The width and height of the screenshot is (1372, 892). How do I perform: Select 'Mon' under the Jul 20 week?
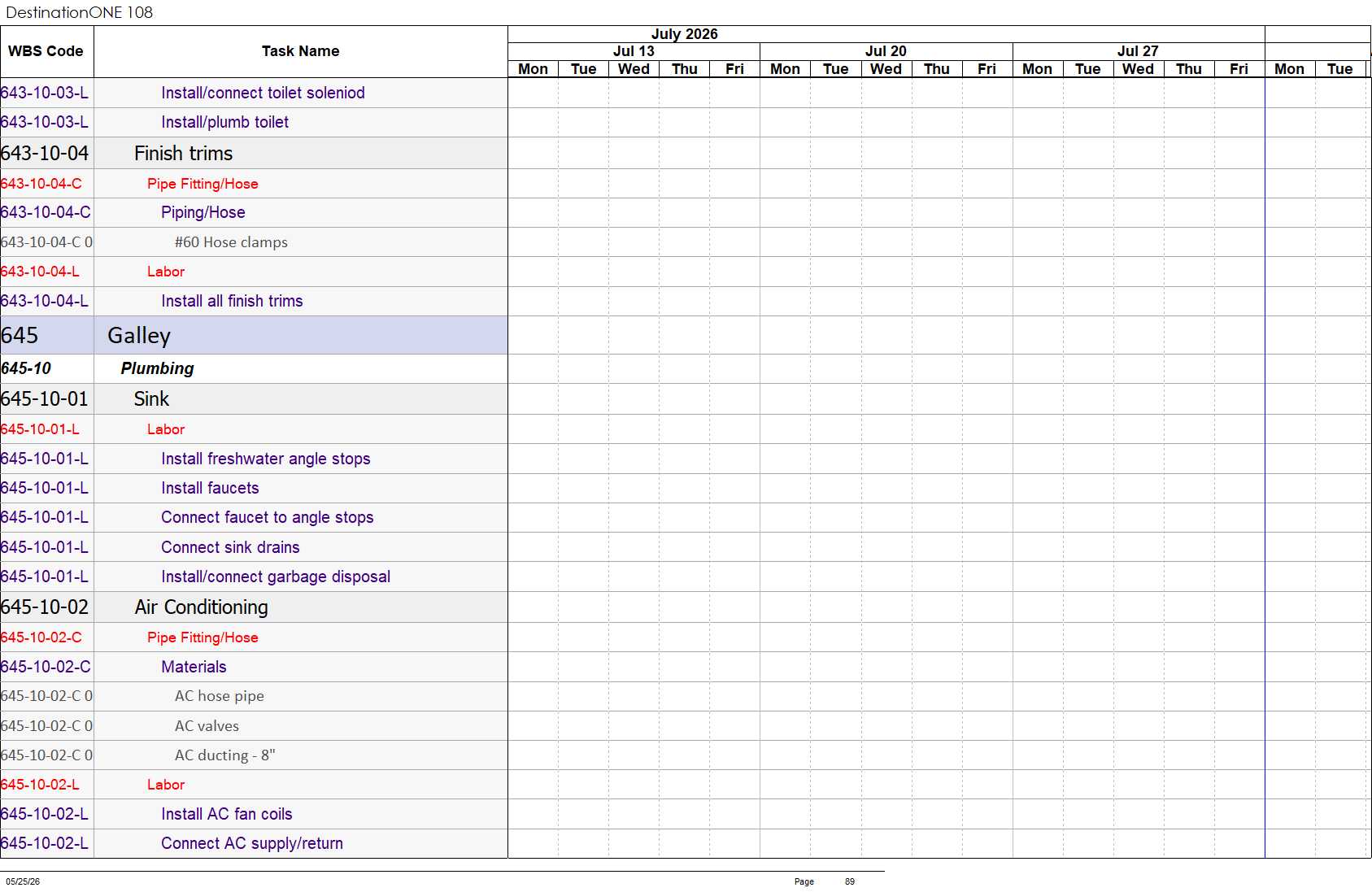pyautogui.click(x=785, y=69)
